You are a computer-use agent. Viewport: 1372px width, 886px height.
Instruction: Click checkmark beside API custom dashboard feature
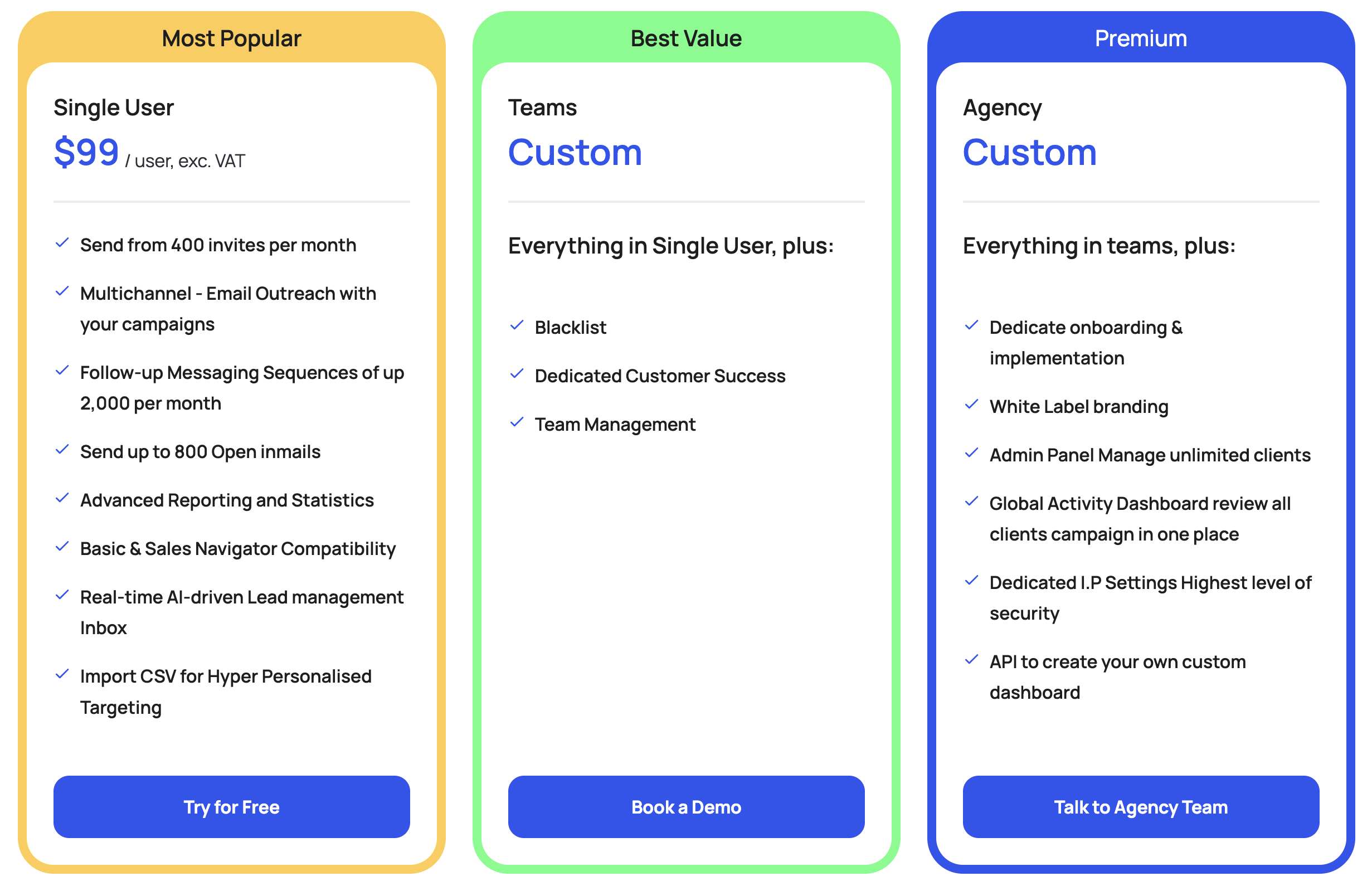pyautogui.click(x=971, y=660)
